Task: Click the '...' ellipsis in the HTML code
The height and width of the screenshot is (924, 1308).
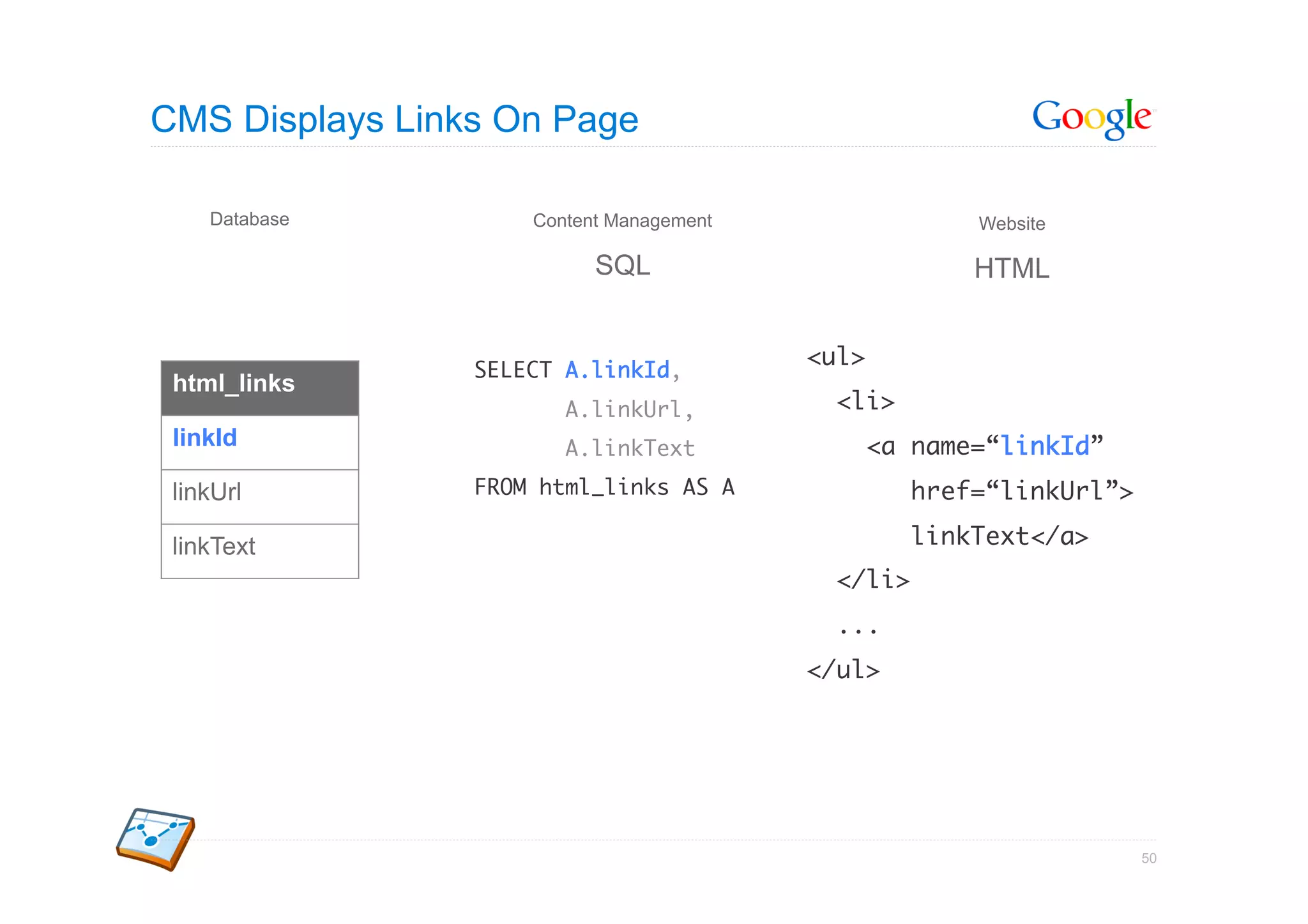Action: [858, 630]
